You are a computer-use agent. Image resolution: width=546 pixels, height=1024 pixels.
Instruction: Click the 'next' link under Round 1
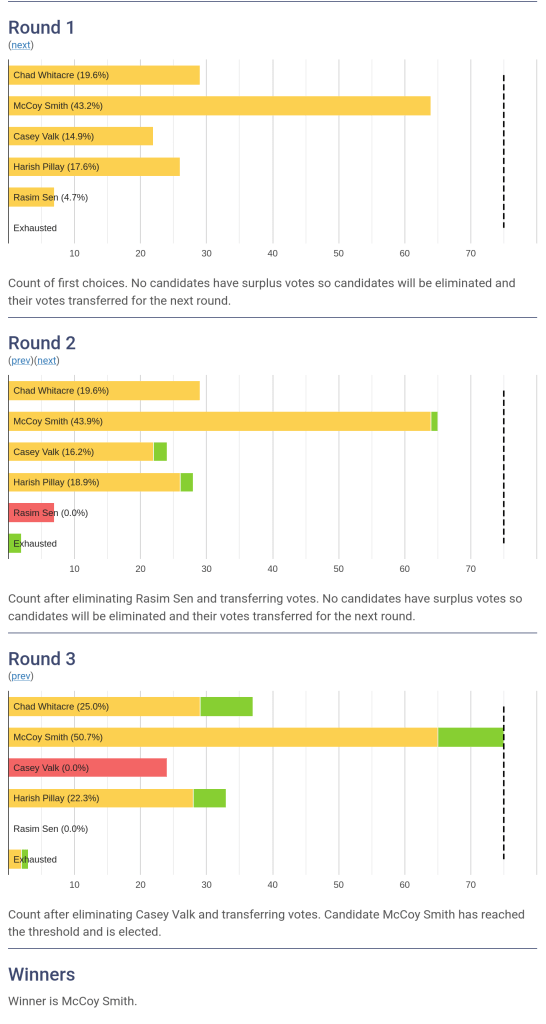click(21, 45)
